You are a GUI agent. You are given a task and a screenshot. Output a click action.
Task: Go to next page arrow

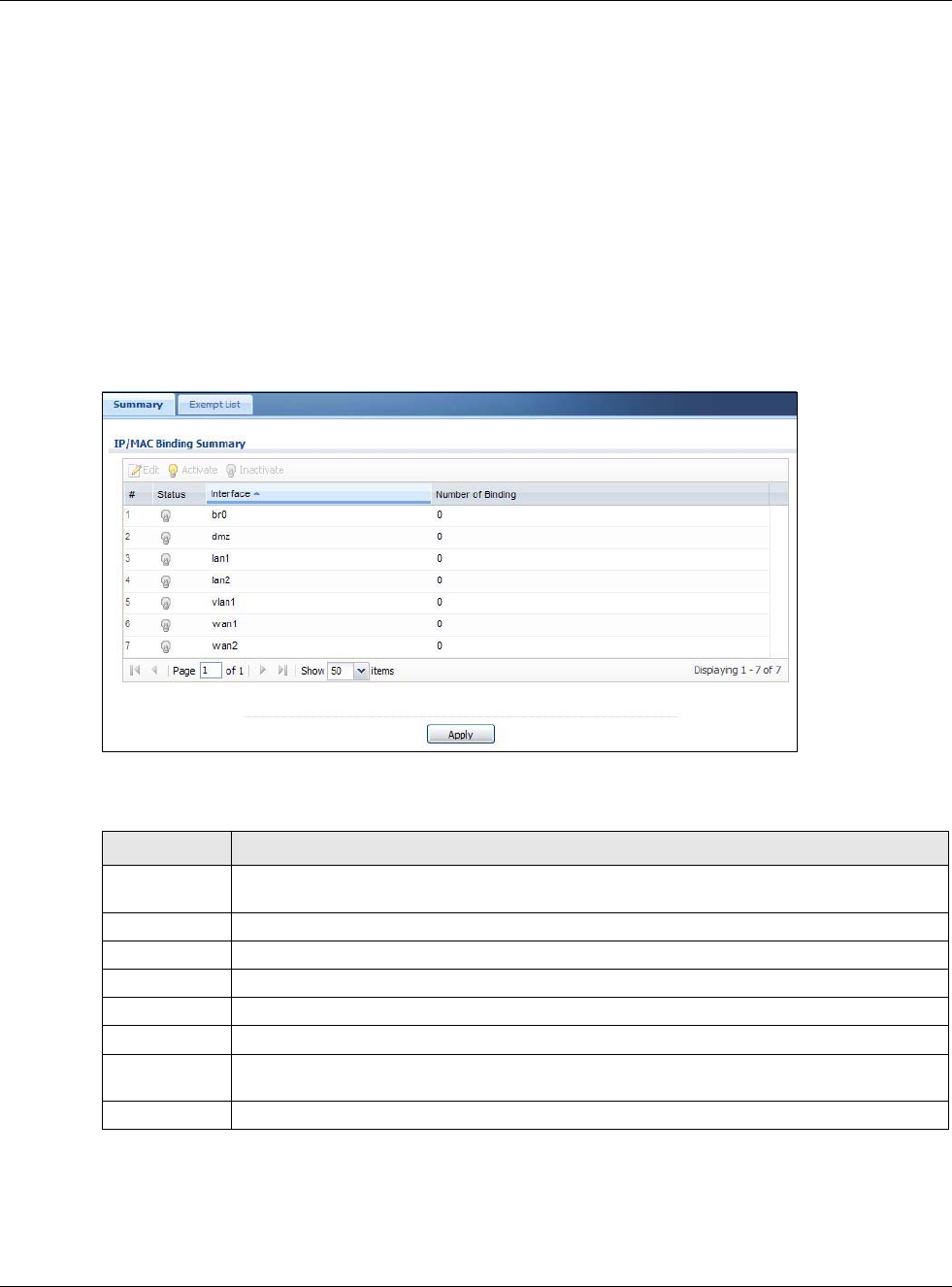pyautogui.click(x=262, y=671)
